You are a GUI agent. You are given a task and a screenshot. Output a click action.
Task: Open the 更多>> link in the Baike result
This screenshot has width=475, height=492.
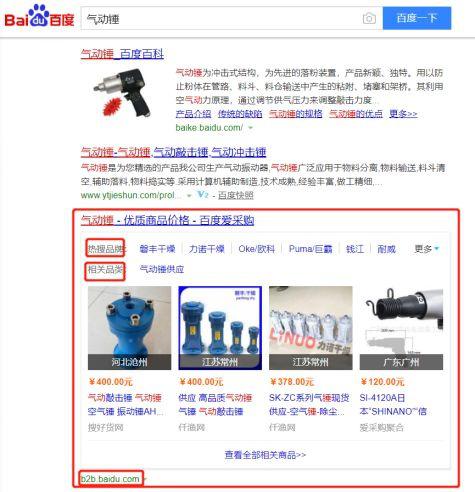(403, 114)
